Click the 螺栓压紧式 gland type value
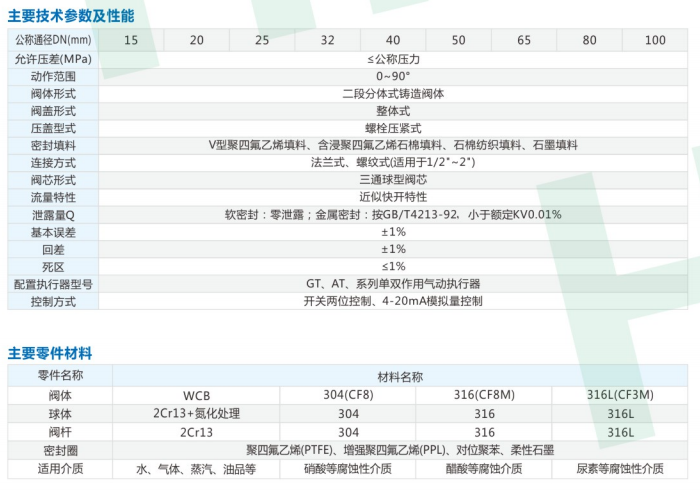 (x=392, y=128)
